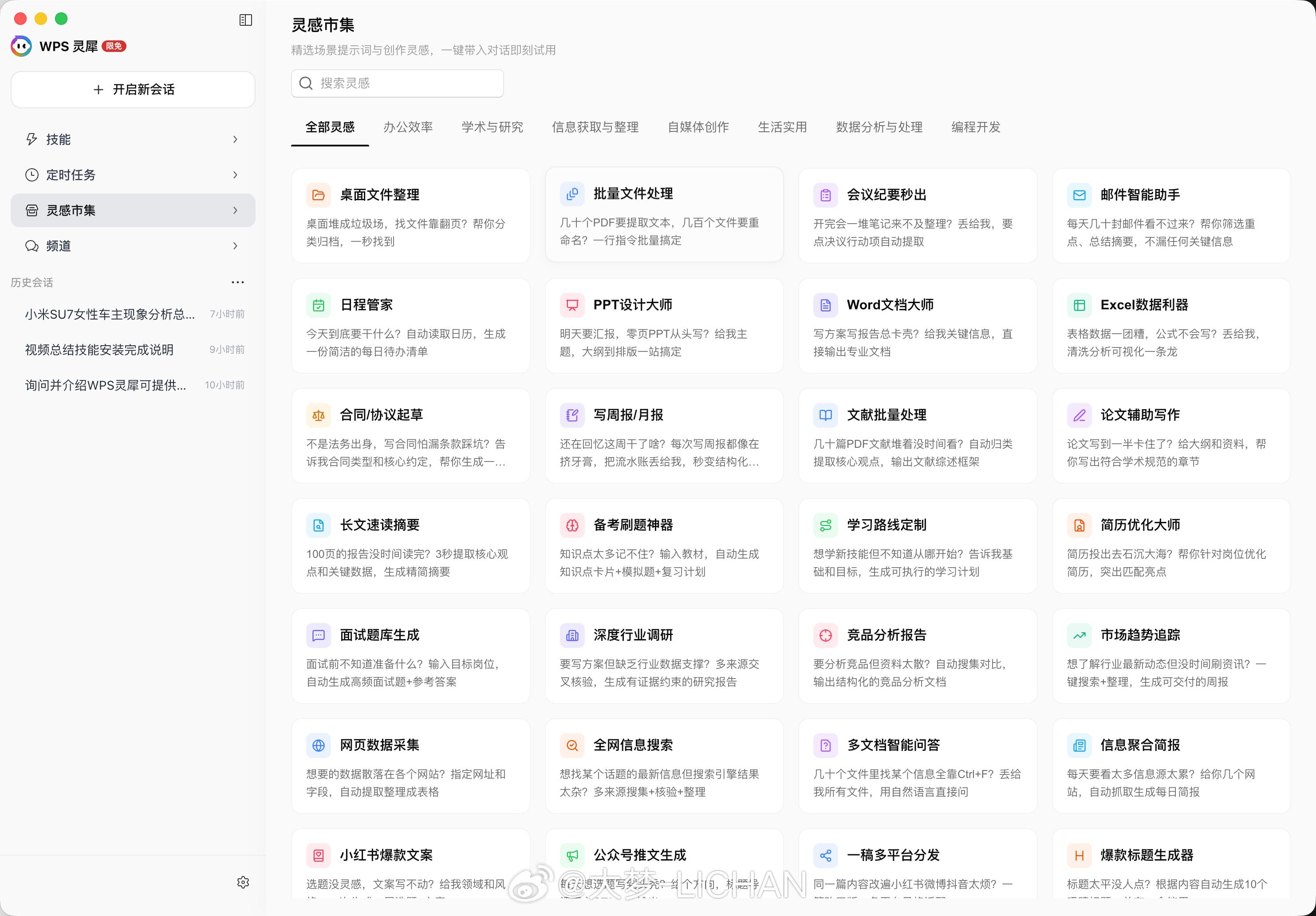The image size is (1316, 916).
Task: Click the WPS 灵犀 logo icon
Action: pos(21,46)
